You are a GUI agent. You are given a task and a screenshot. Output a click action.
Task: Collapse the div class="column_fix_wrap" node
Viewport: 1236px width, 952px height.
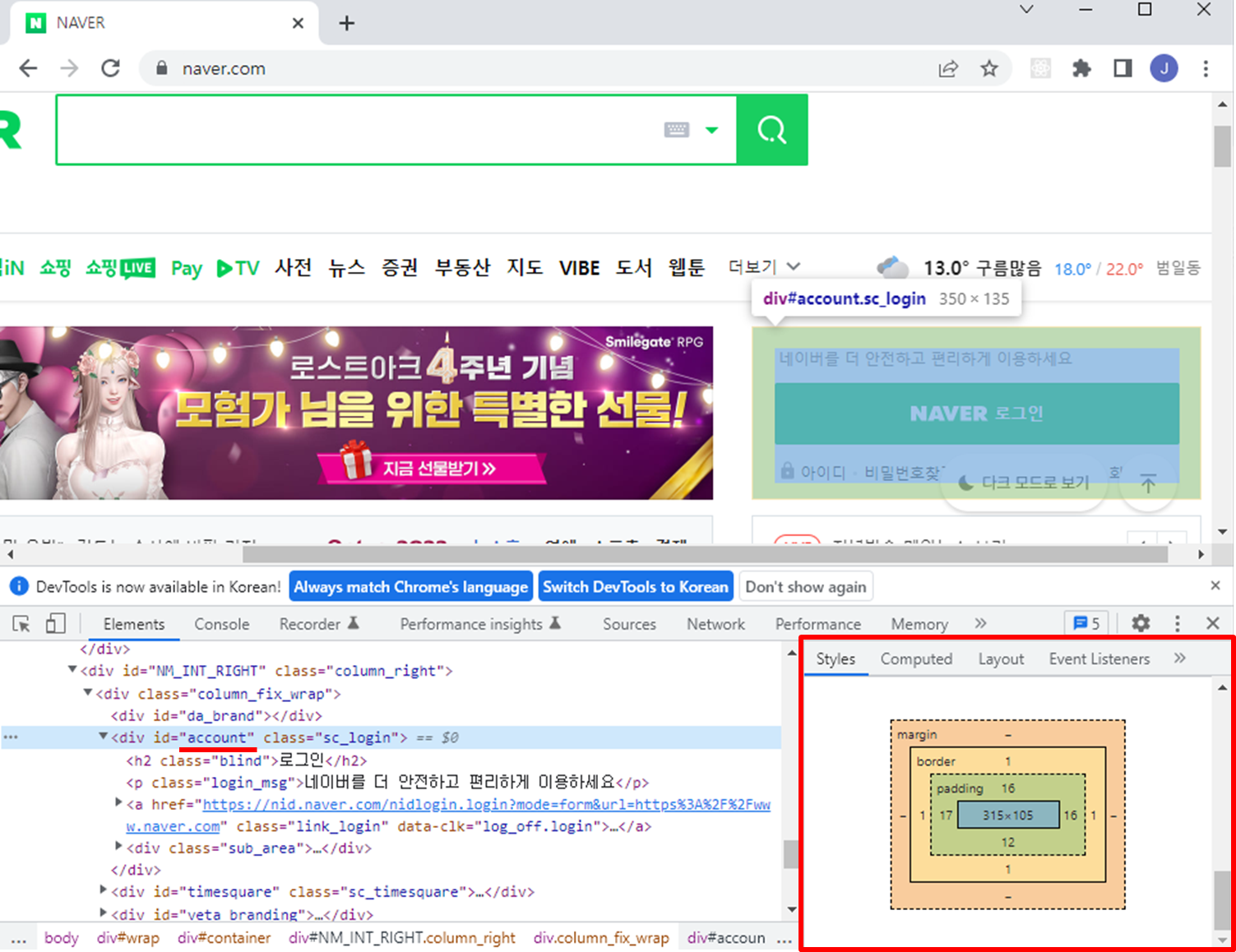[88, 693]
